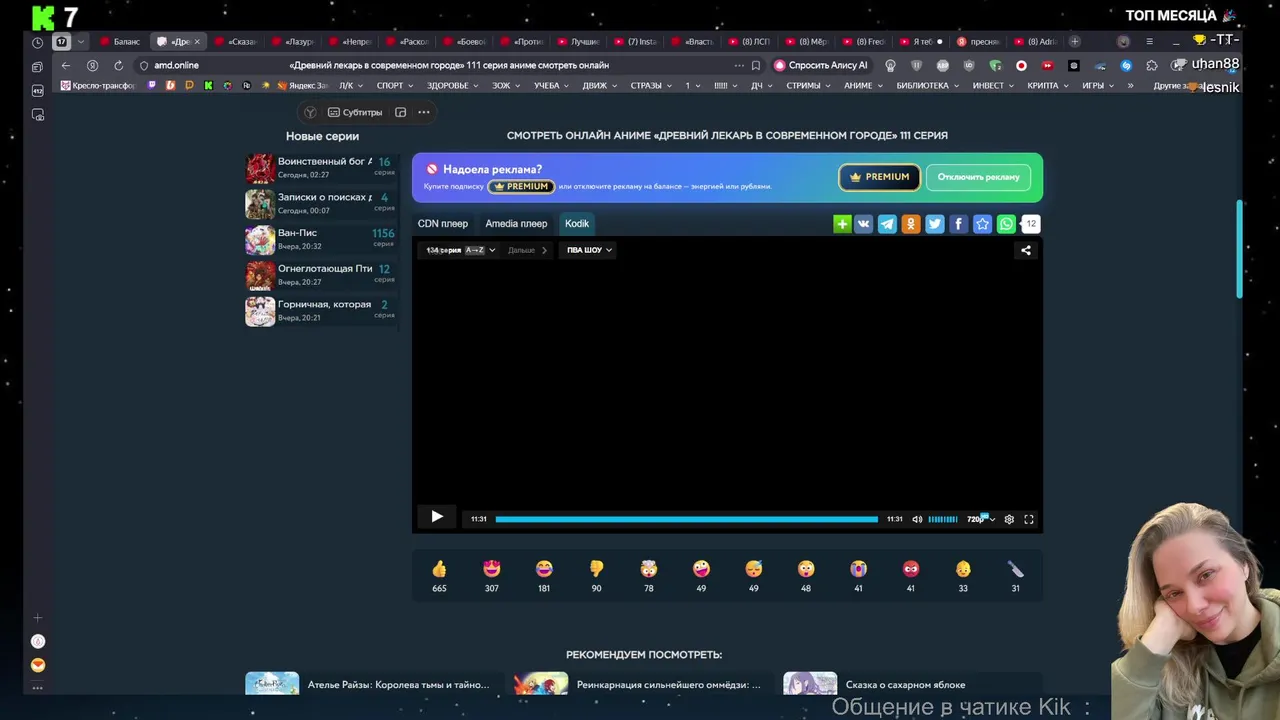This screenshot has height=720, width=1280.
Task: Share to VK social network
Action: [x=864, y=224]
